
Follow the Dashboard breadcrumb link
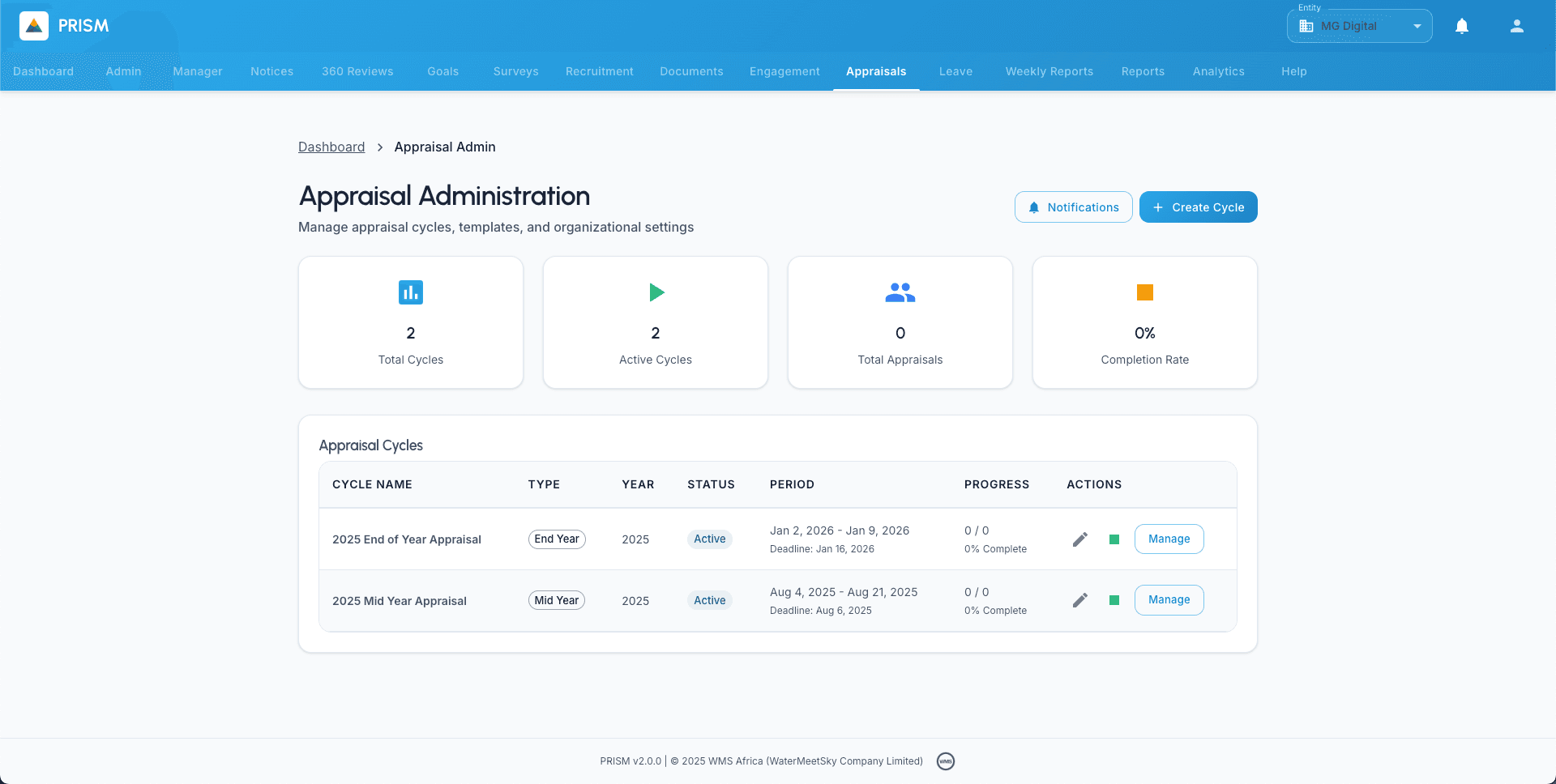click(x=331, y=147)
